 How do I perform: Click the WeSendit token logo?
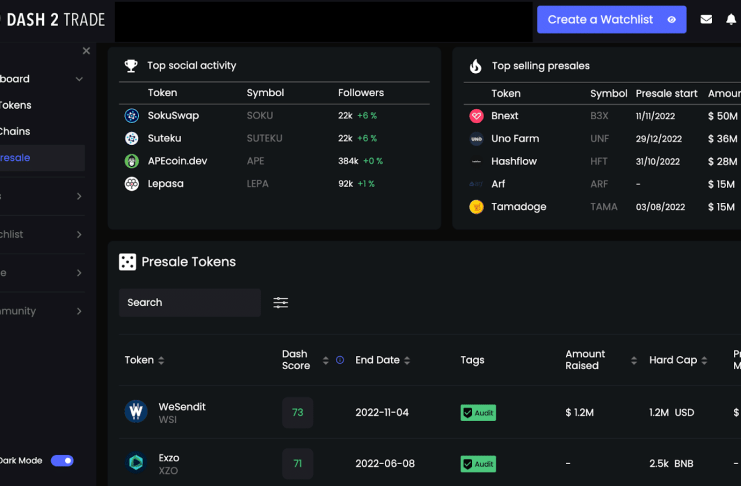(136, 412)
